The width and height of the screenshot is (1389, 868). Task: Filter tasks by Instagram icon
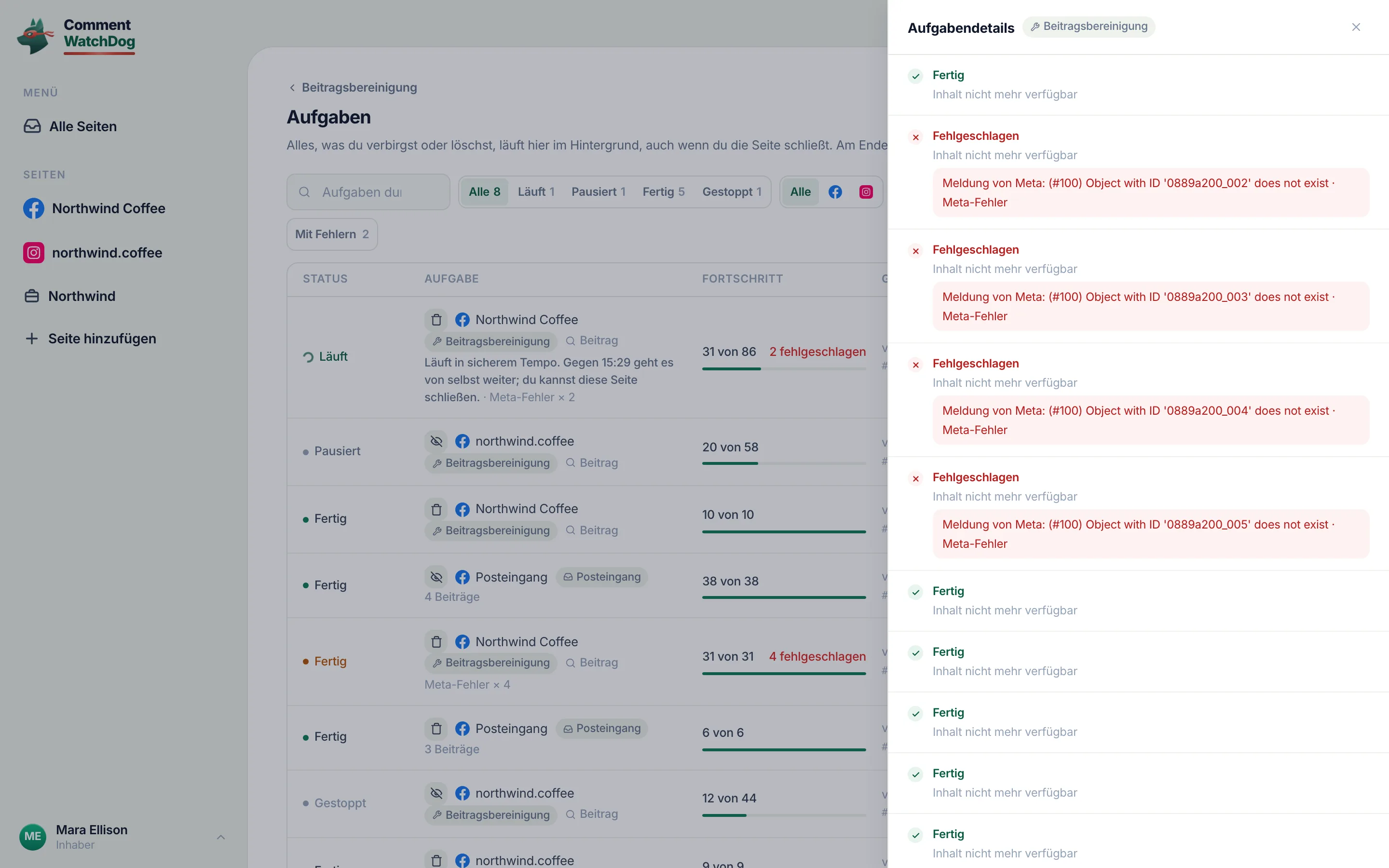(x=866, y=192)
